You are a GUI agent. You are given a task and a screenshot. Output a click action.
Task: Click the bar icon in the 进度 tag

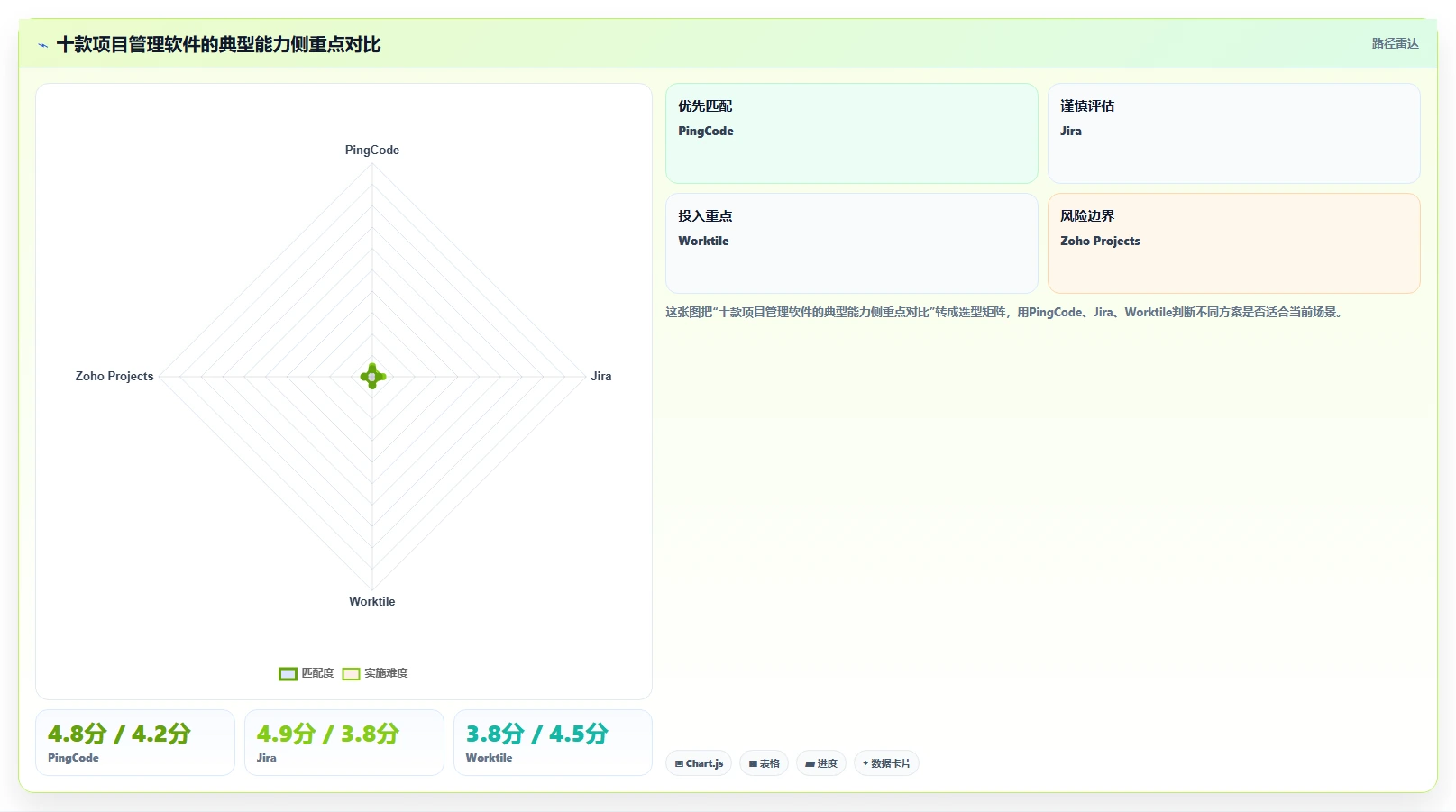pyautogui.click(x=810, y=763)
